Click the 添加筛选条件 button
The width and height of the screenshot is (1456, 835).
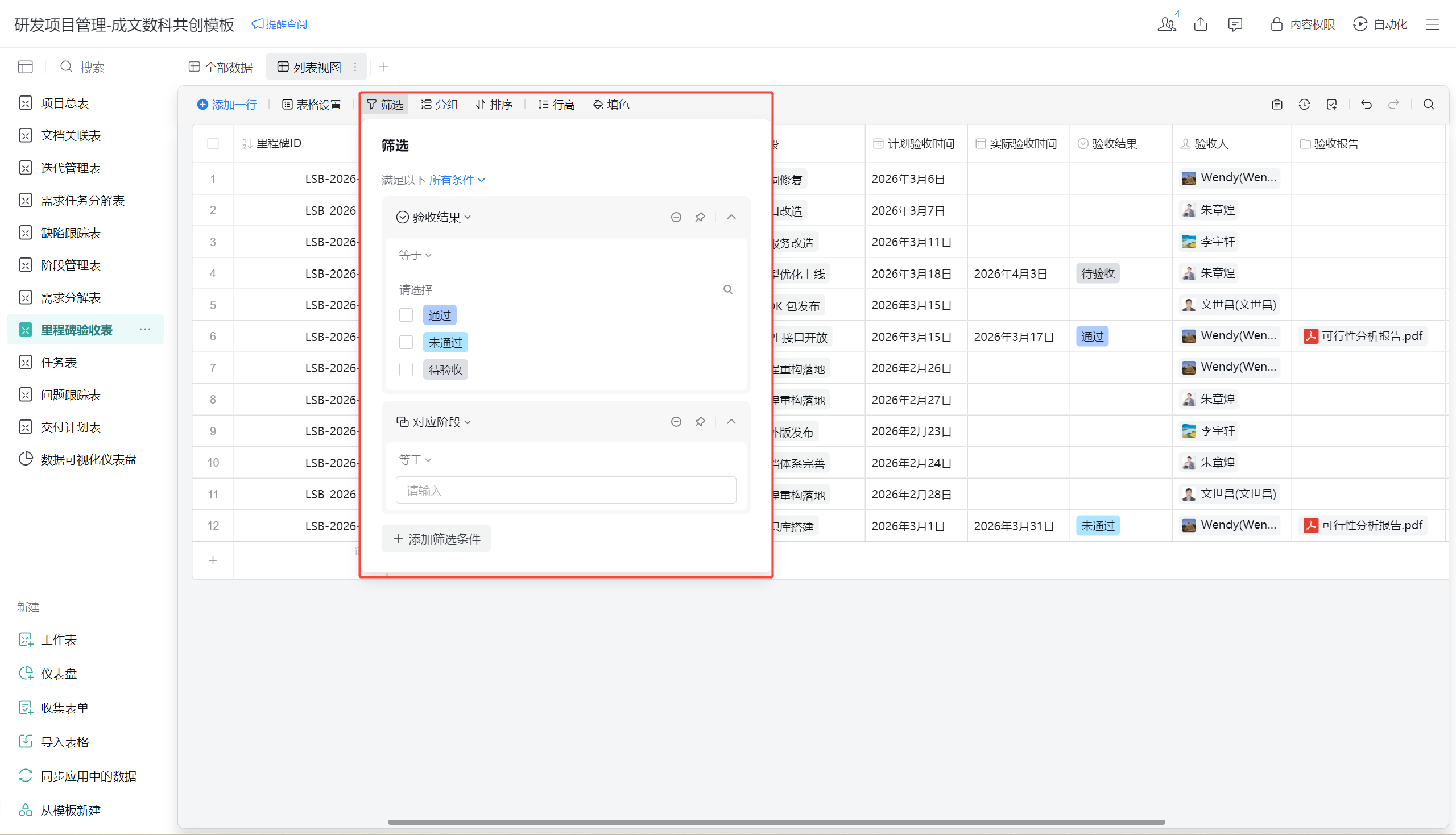pyautogui.click(x=436, y=538)
